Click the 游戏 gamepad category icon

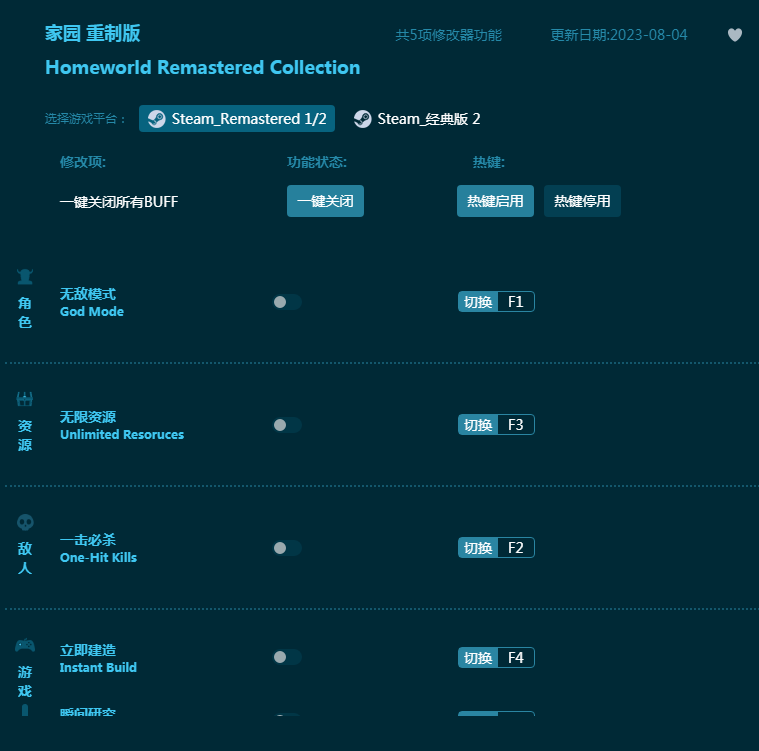(25, 646)
